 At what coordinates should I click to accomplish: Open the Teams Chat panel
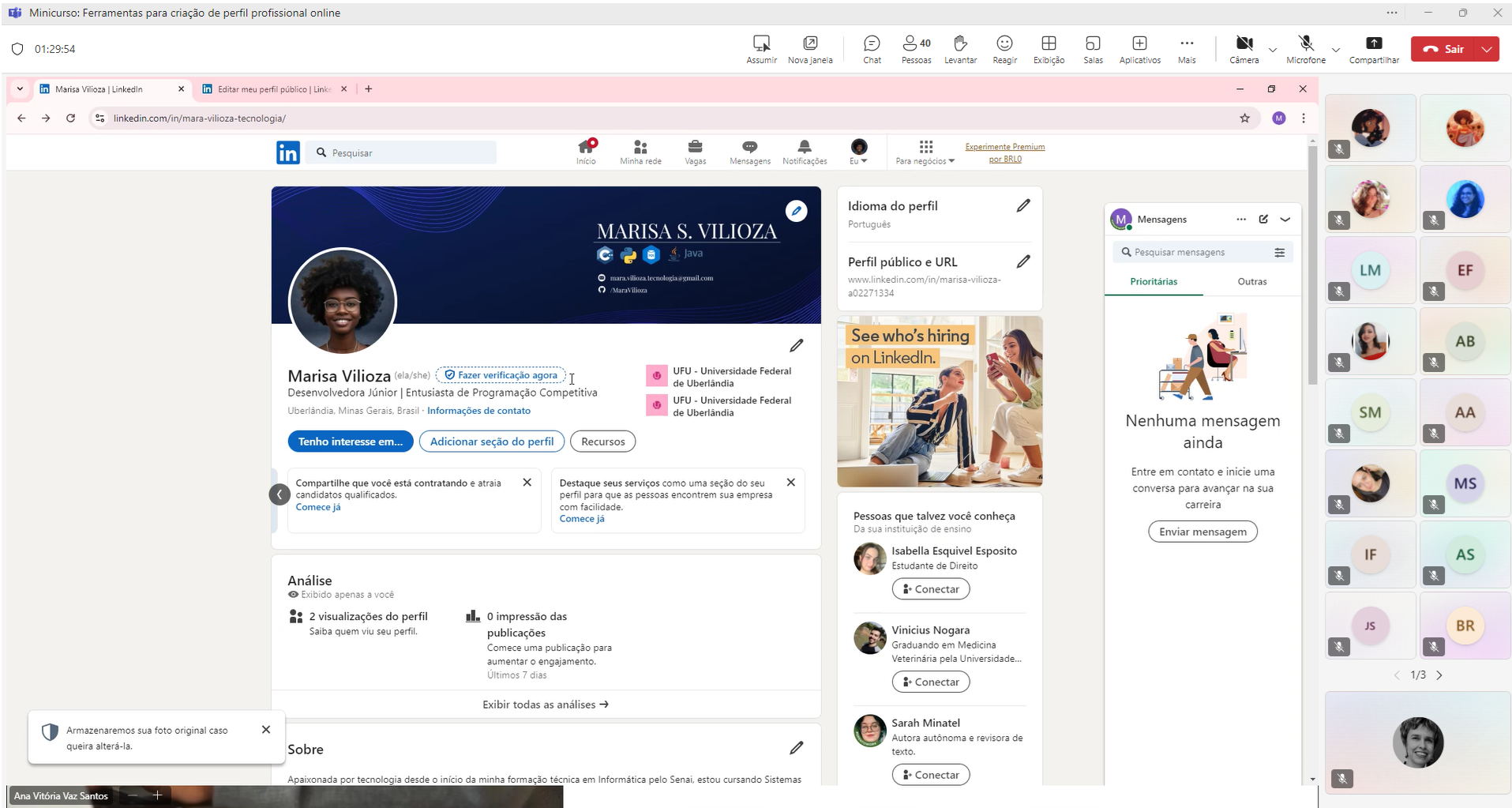point(872,49)
